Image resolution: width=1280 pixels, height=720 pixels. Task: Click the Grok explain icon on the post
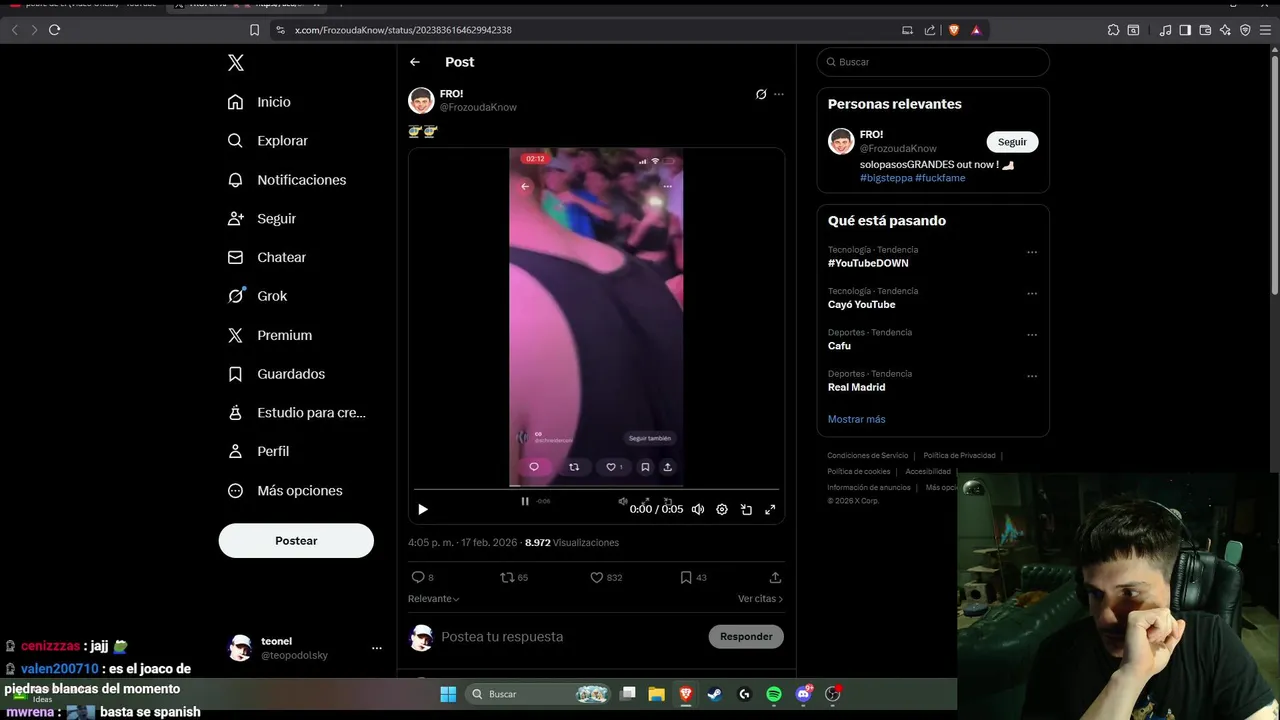pyautogui.click(x=761, y=94)
